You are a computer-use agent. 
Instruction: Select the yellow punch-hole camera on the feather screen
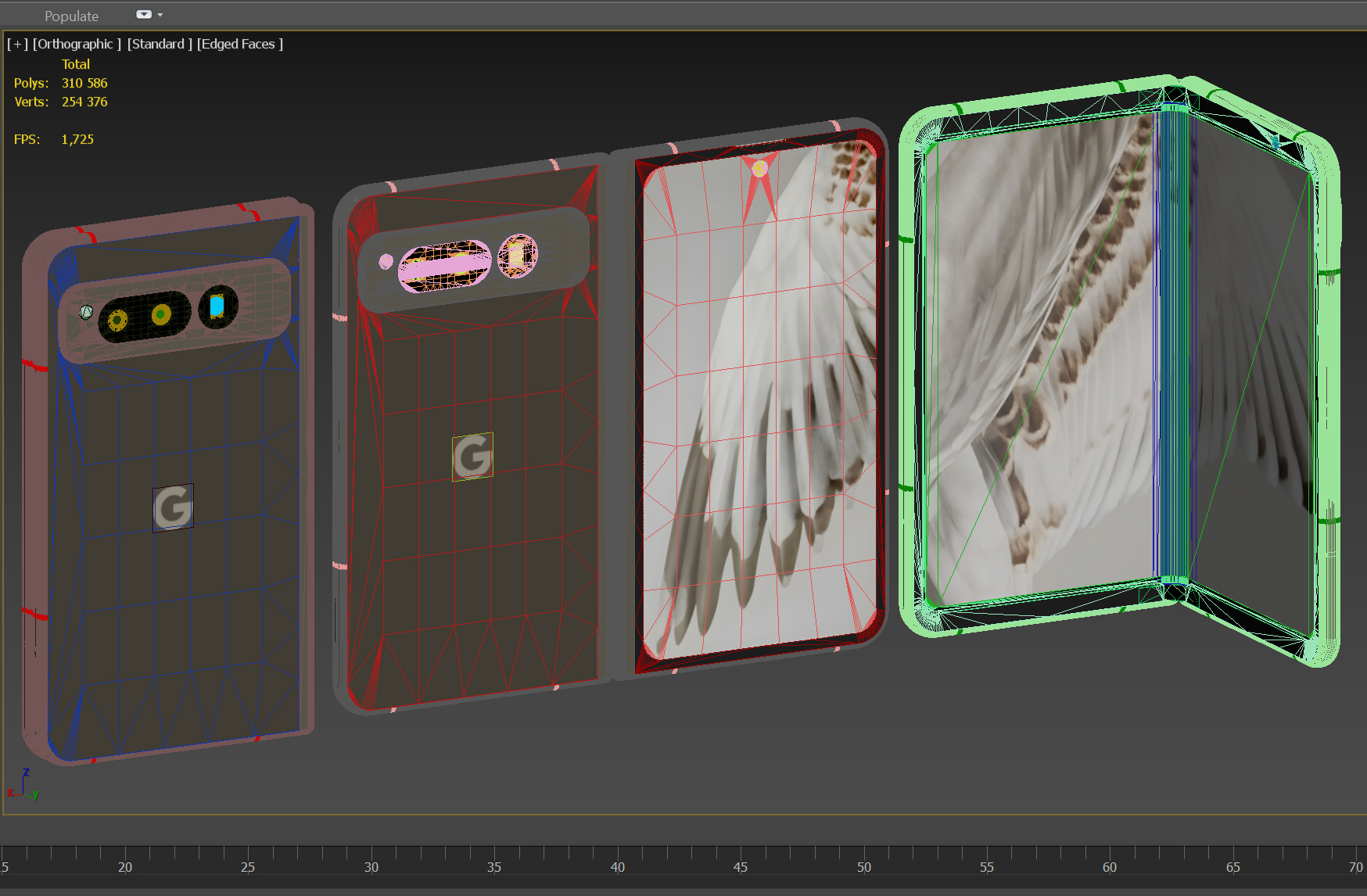(759, 167)
